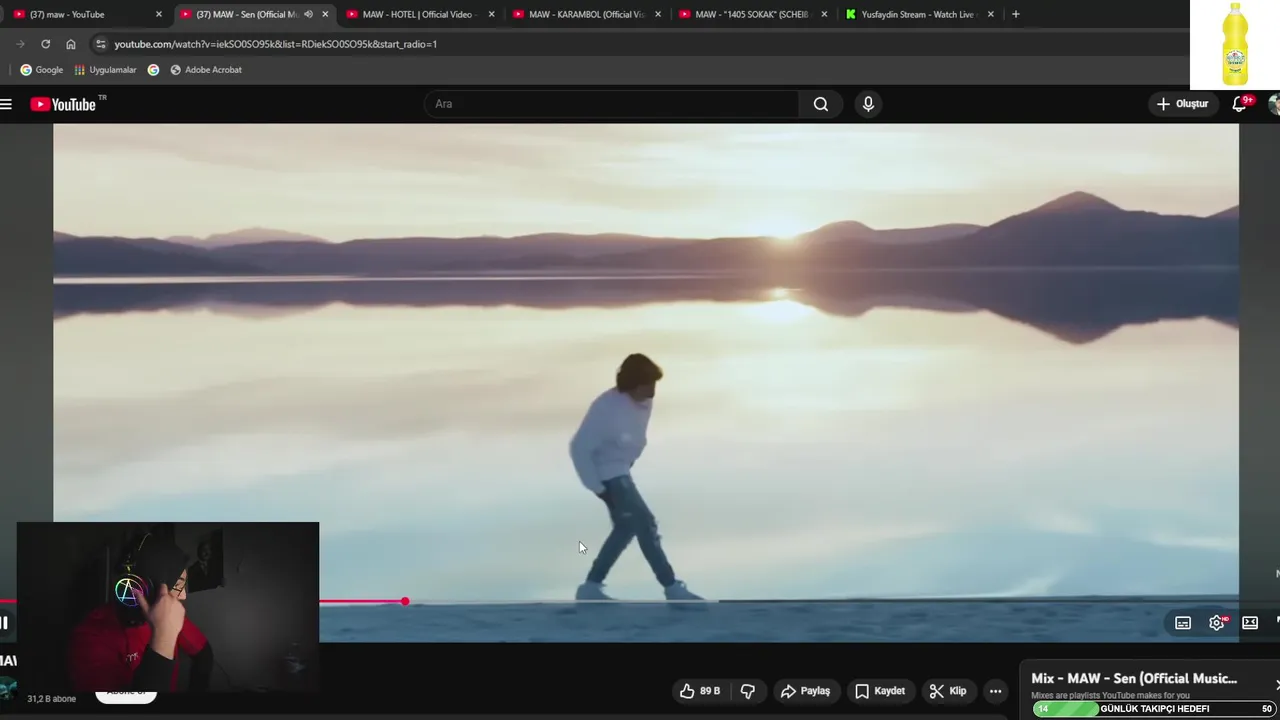Share the video using Paylaş

[x=805, y=691]
